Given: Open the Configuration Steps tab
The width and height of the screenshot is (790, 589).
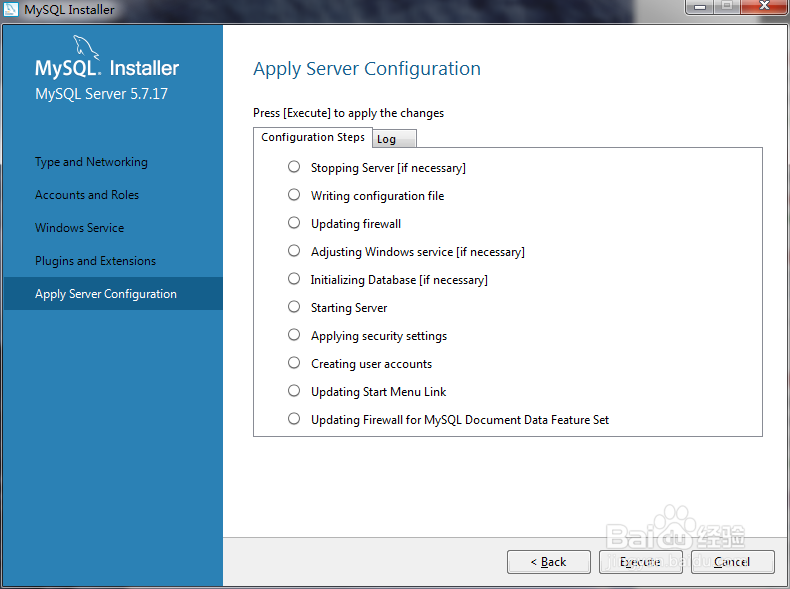Looking at the screenshot, I should [x=312, y=137].
